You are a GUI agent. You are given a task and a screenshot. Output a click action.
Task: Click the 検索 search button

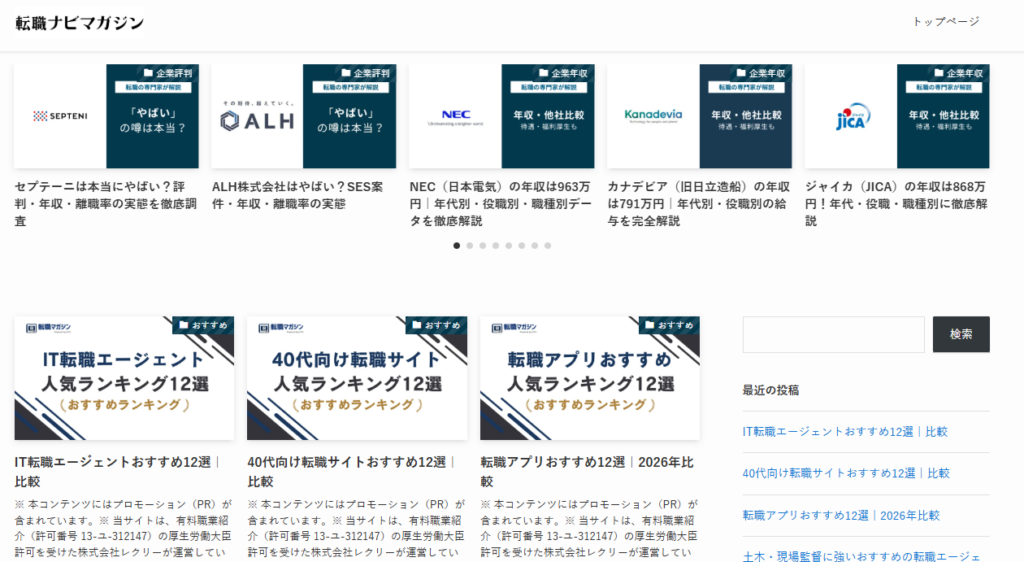click(x=961, y=334)
